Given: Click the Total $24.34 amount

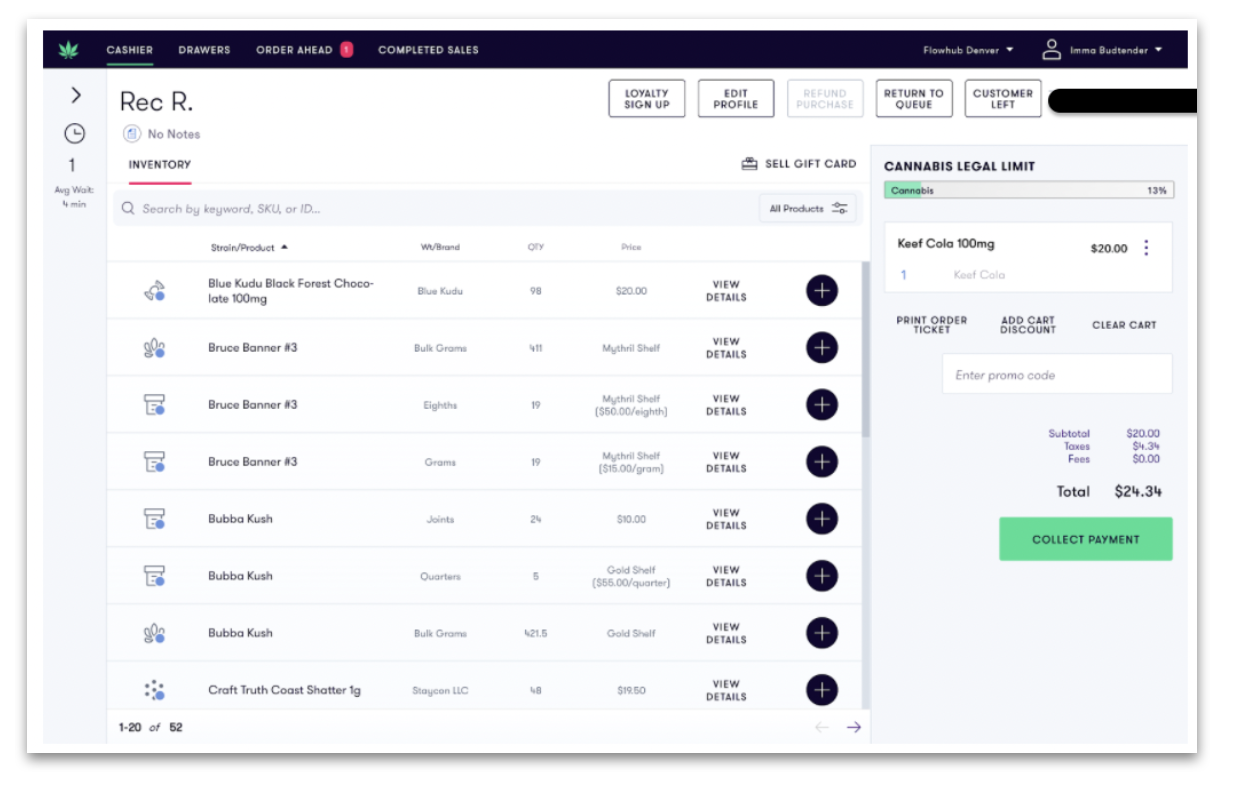Looking at the screenshot, I should click(1138, 492).
